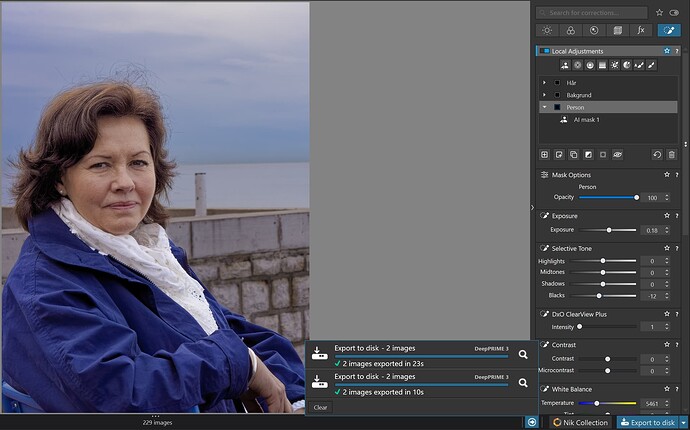Open the Light corrections tab (sun icon)
690x430 pixels.
[549, 31]
